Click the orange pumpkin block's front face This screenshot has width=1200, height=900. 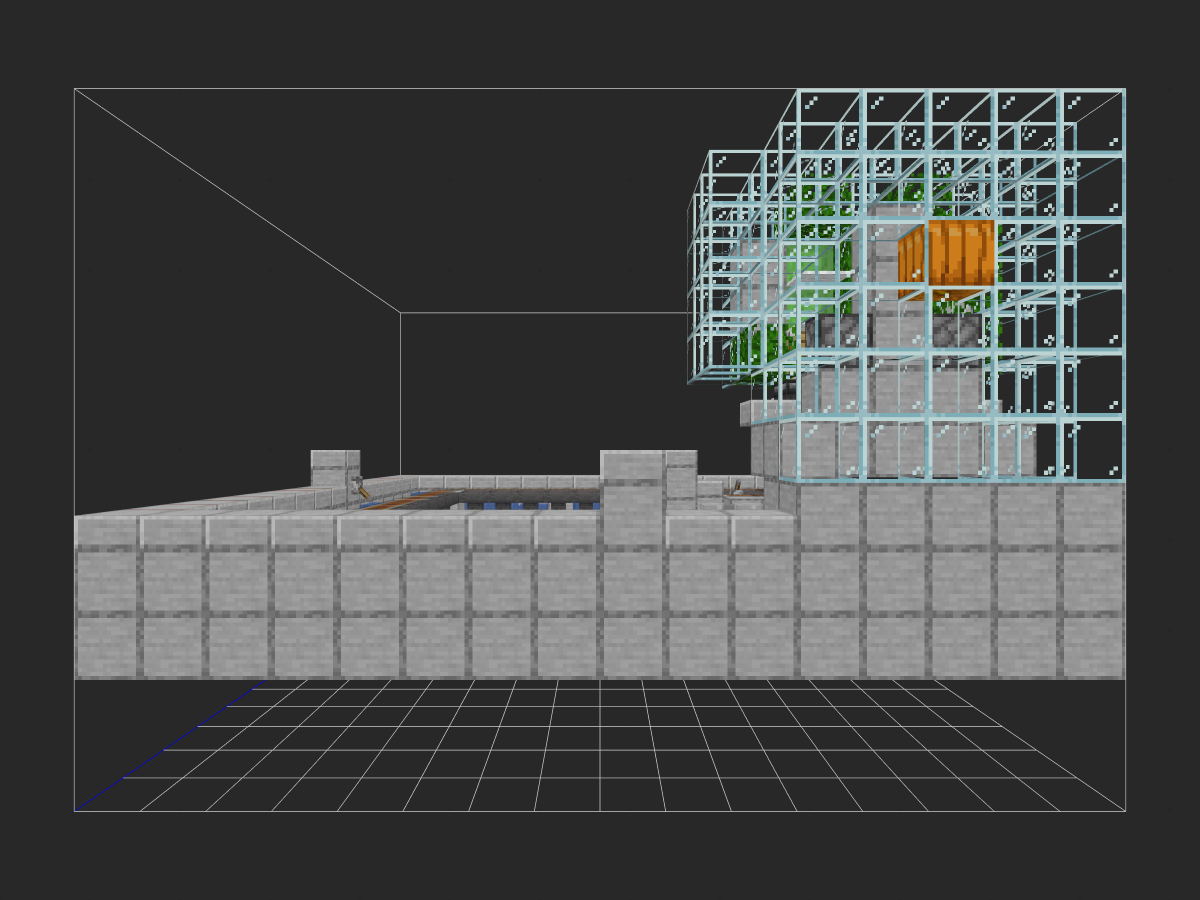(x=961, y=254)
